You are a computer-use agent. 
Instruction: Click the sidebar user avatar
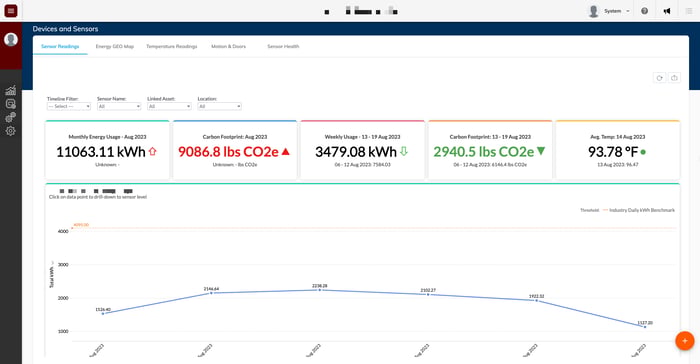coord(11,40)
